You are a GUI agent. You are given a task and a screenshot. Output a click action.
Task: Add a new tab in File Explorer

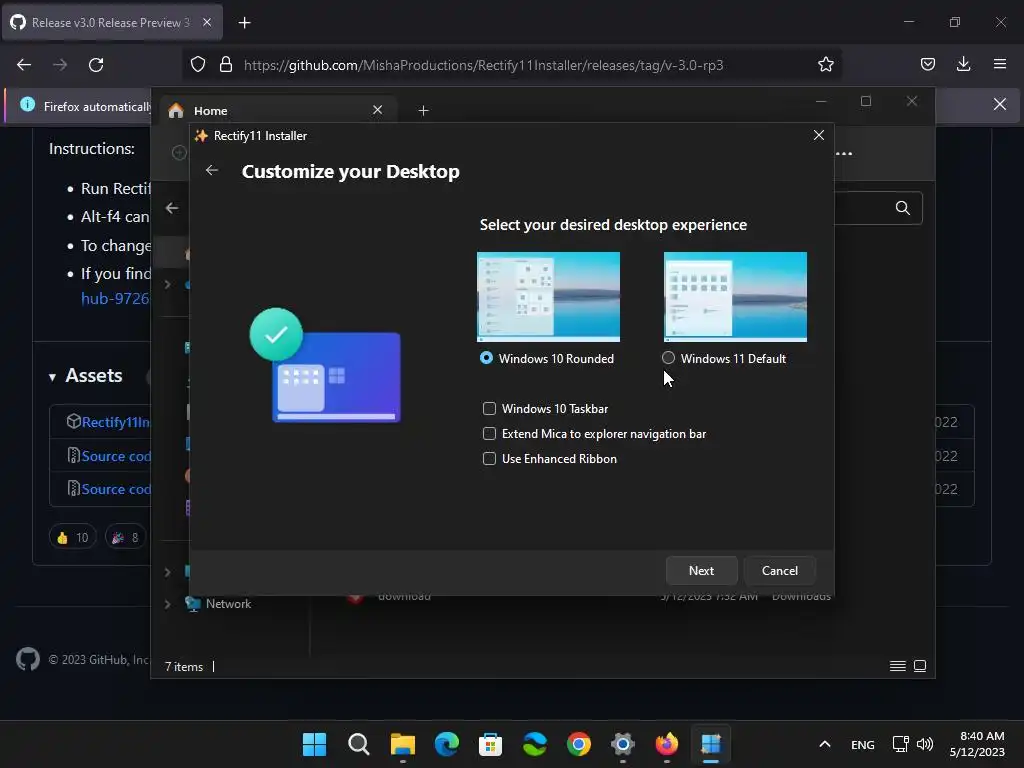click(x=423, y=110)
